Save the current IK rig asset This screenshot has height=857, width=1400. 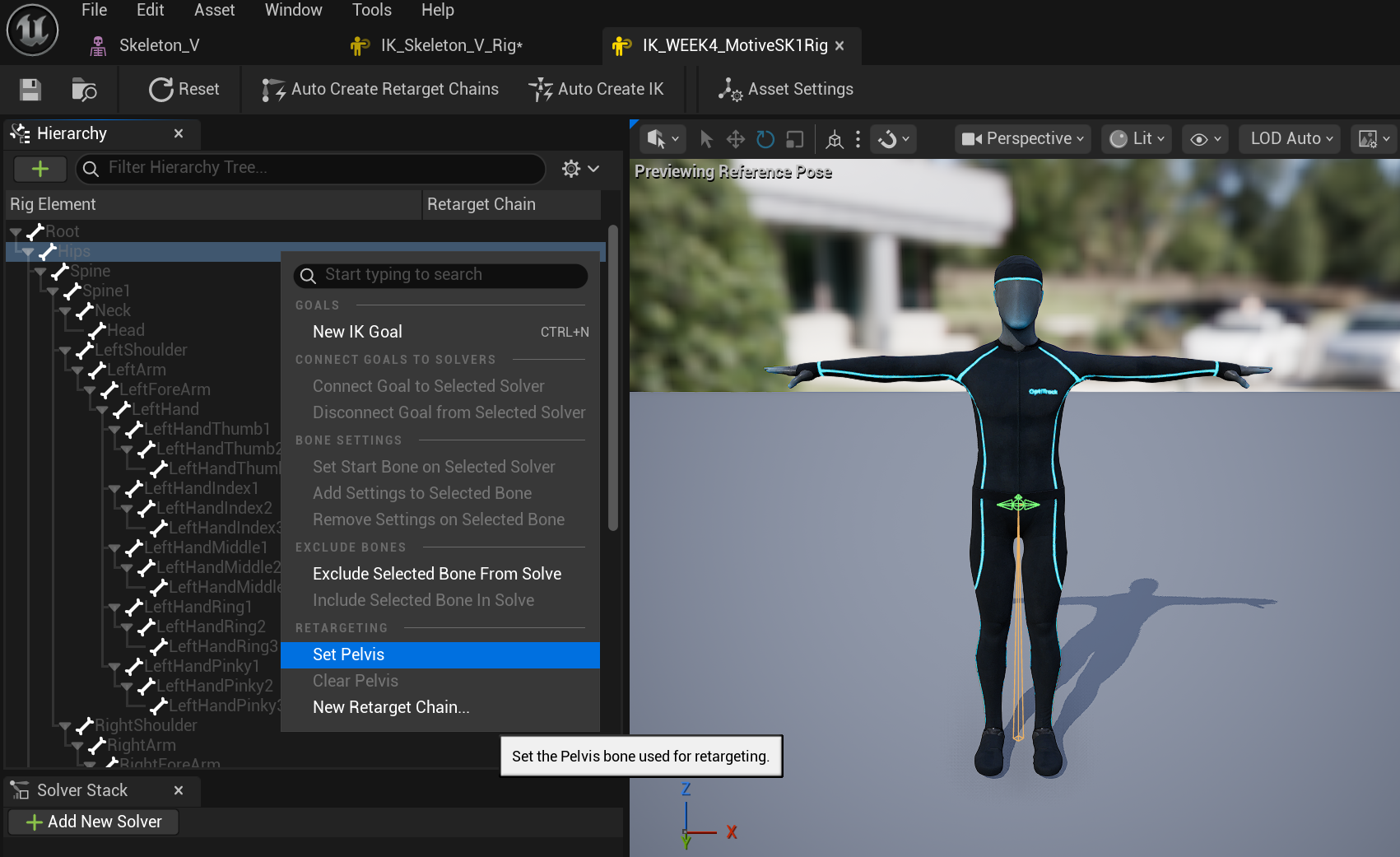[x=30, y=89]
